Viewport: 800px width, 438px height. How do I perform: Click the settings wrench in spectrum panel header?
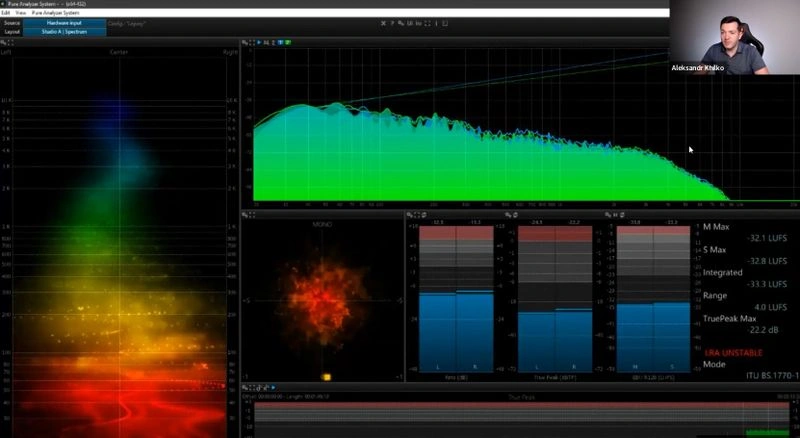pos(245,42)
